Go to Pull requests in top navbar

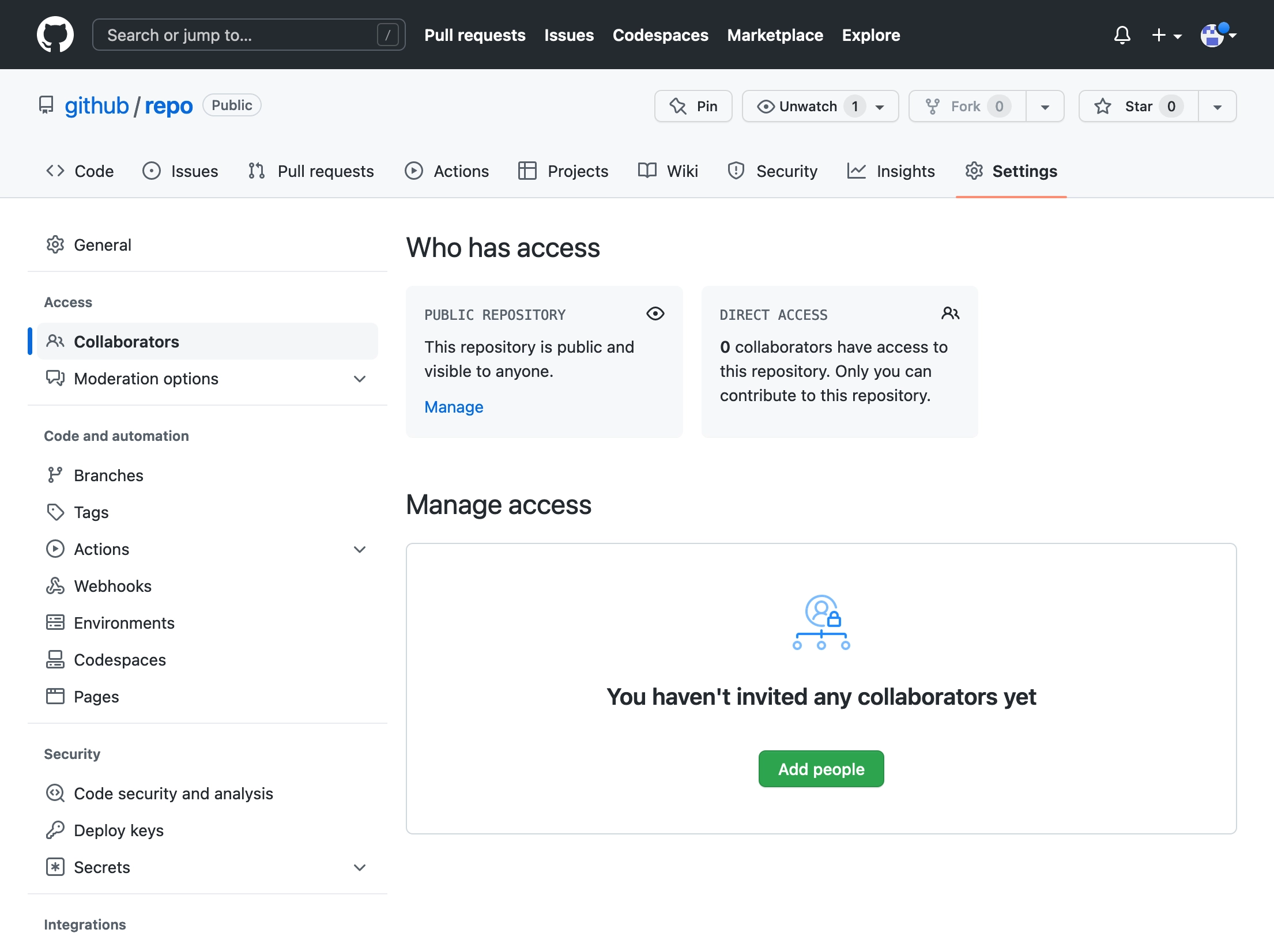coord(475,35)
